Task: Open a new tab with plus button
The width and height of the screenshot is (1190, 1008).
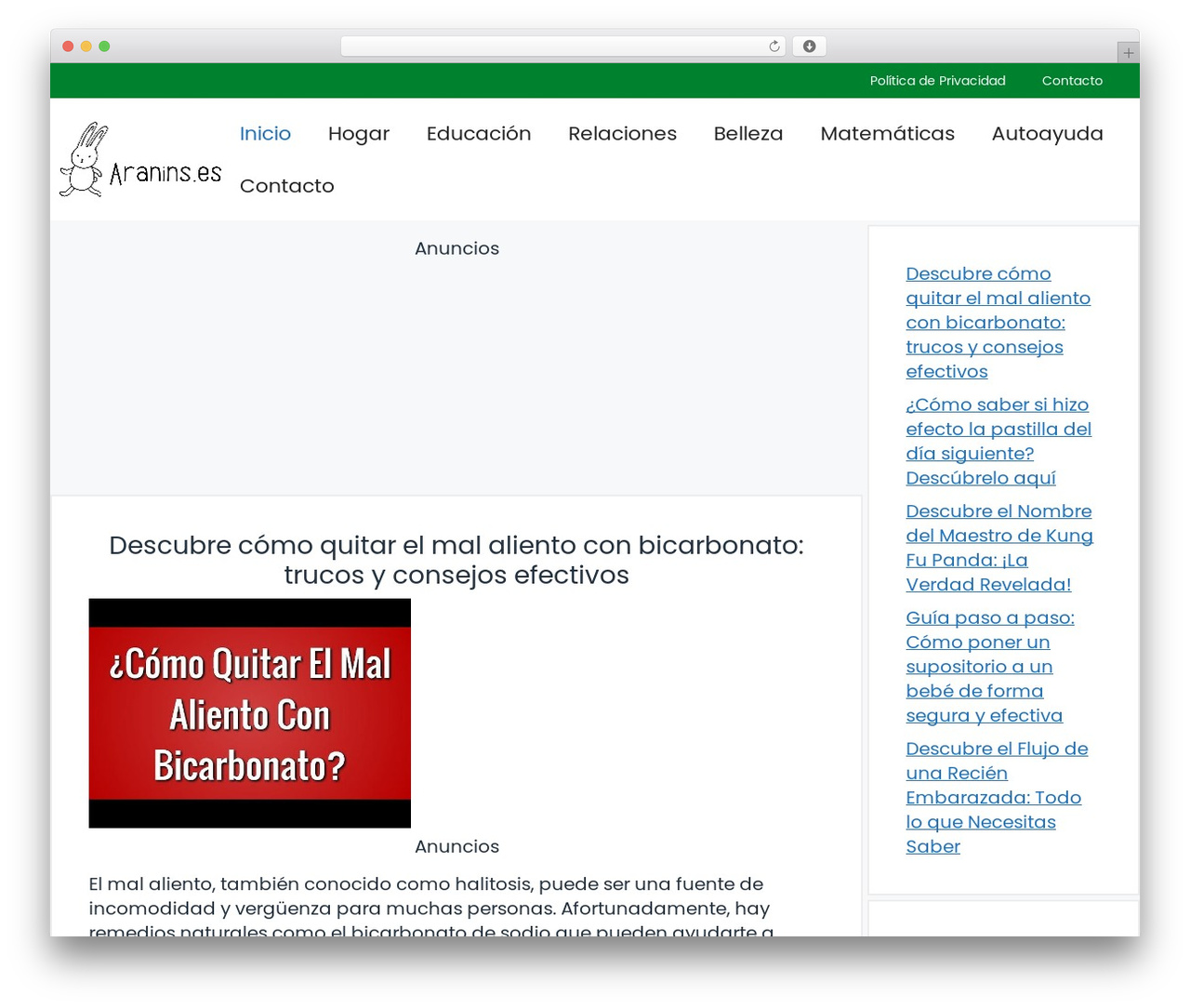Action: (1128, 53)
